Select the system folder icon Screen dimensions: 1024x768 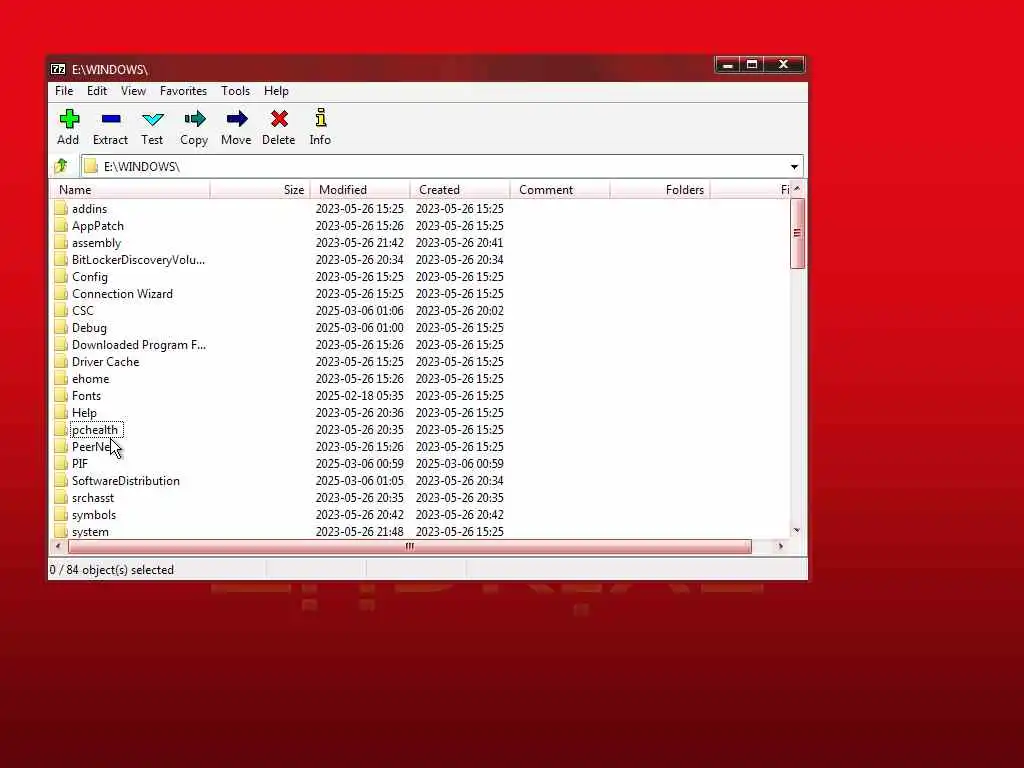click(x=61, y=531)
